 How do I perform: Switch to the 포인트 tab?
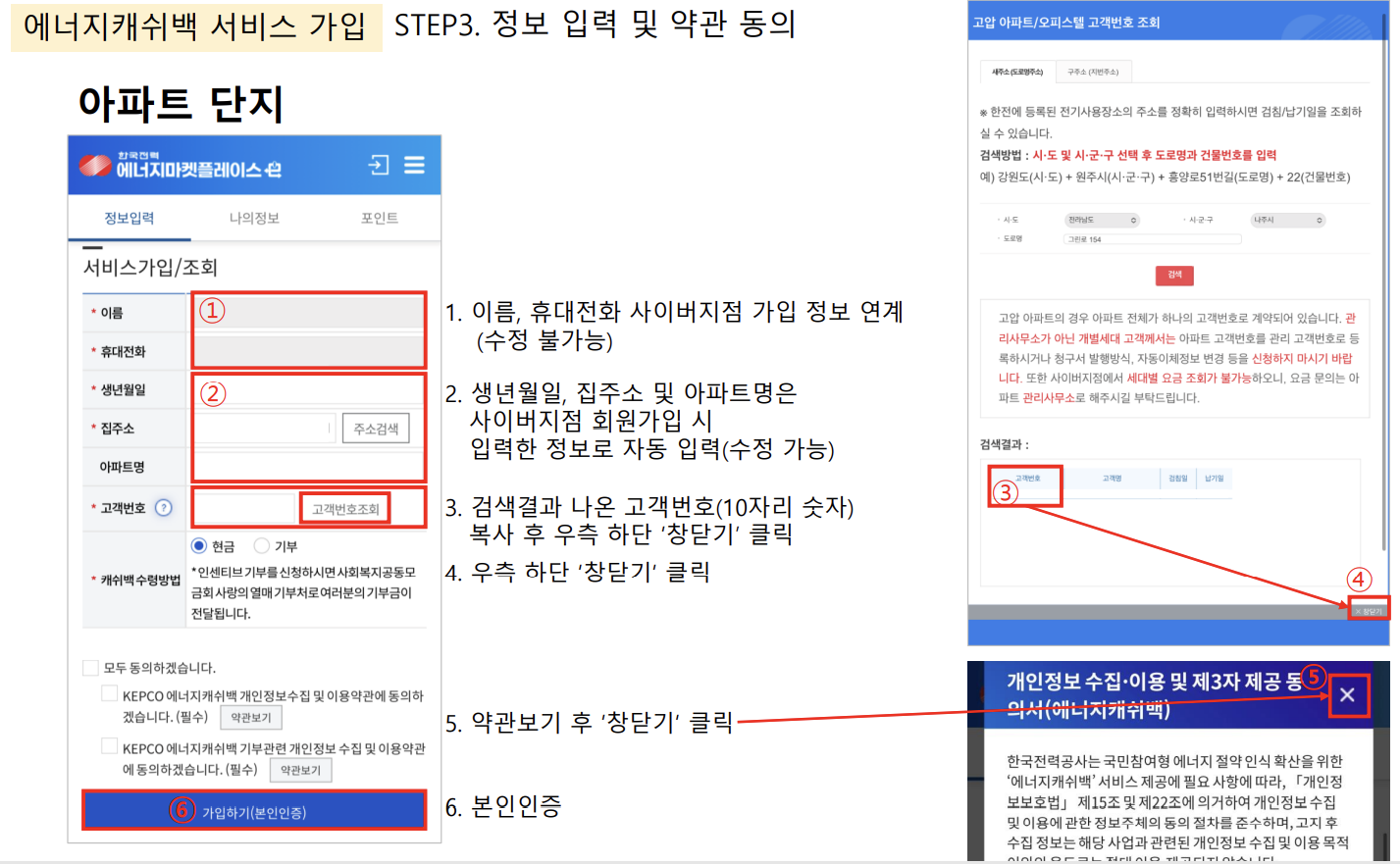tap(380, 218)
